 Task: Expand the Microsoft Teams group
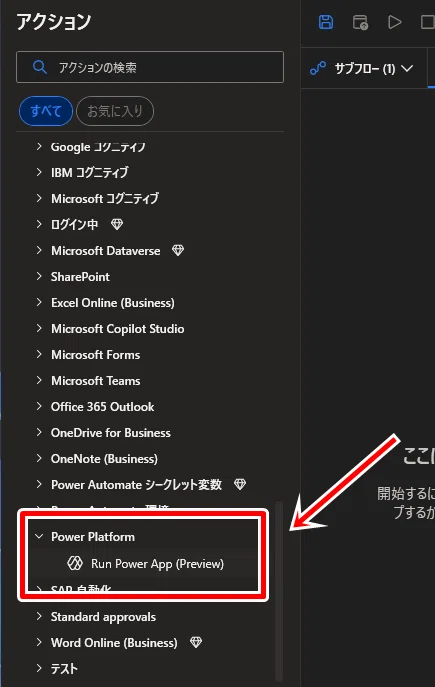pos(39,380)
